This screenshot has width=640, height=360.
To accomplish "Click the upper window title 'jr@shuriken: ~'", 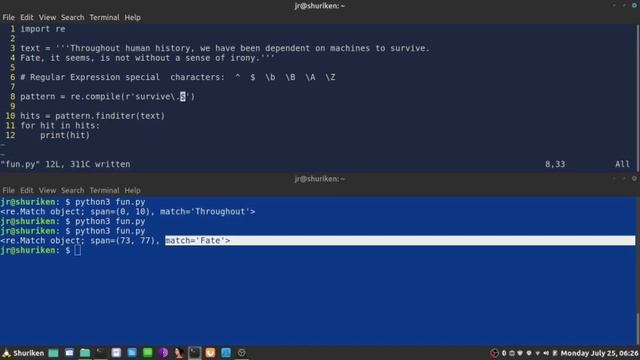I will (x=320, y=6).
